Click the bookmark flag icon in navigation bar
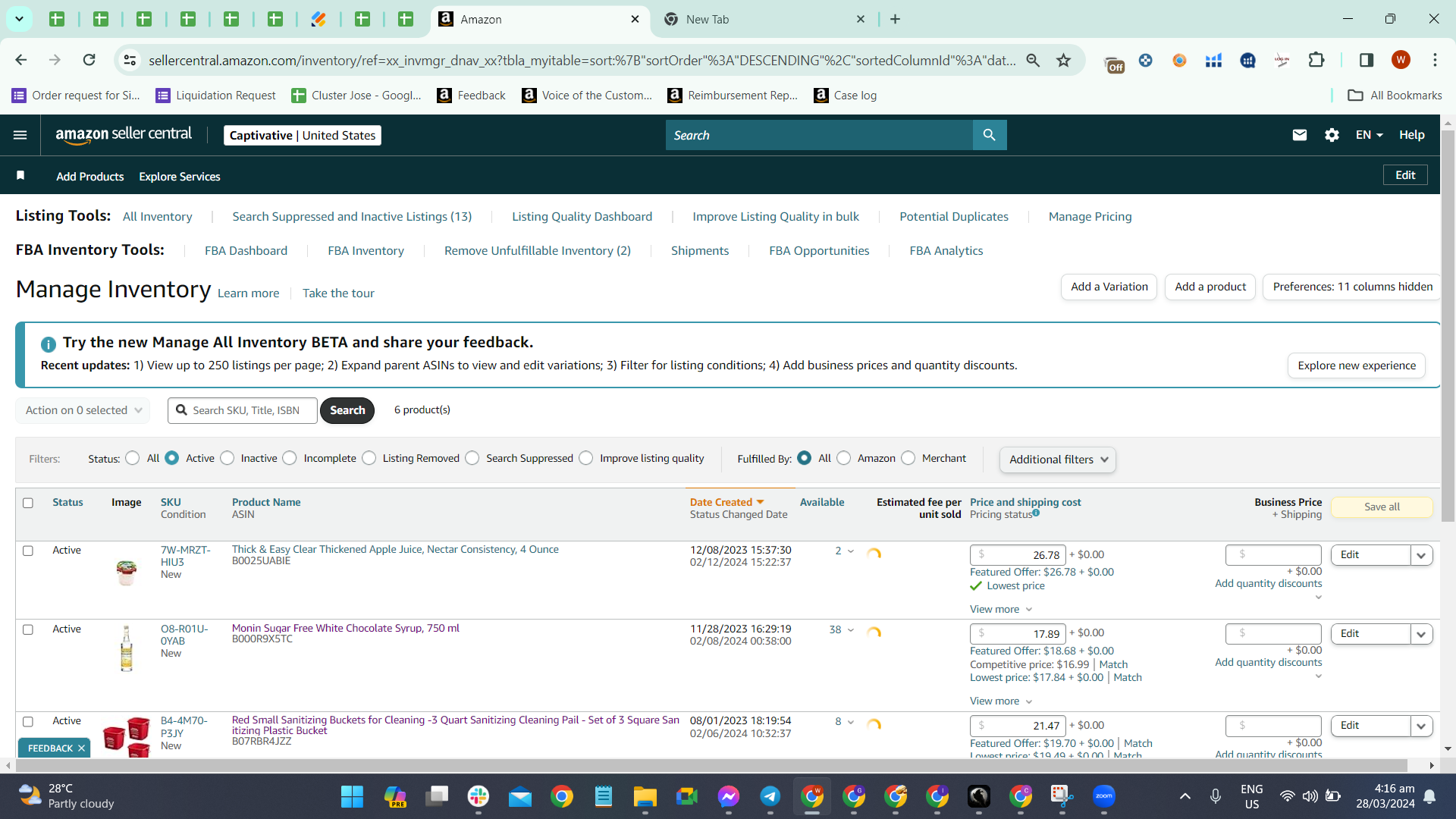This screenshot has width=1456, height=819. [20, 176]
